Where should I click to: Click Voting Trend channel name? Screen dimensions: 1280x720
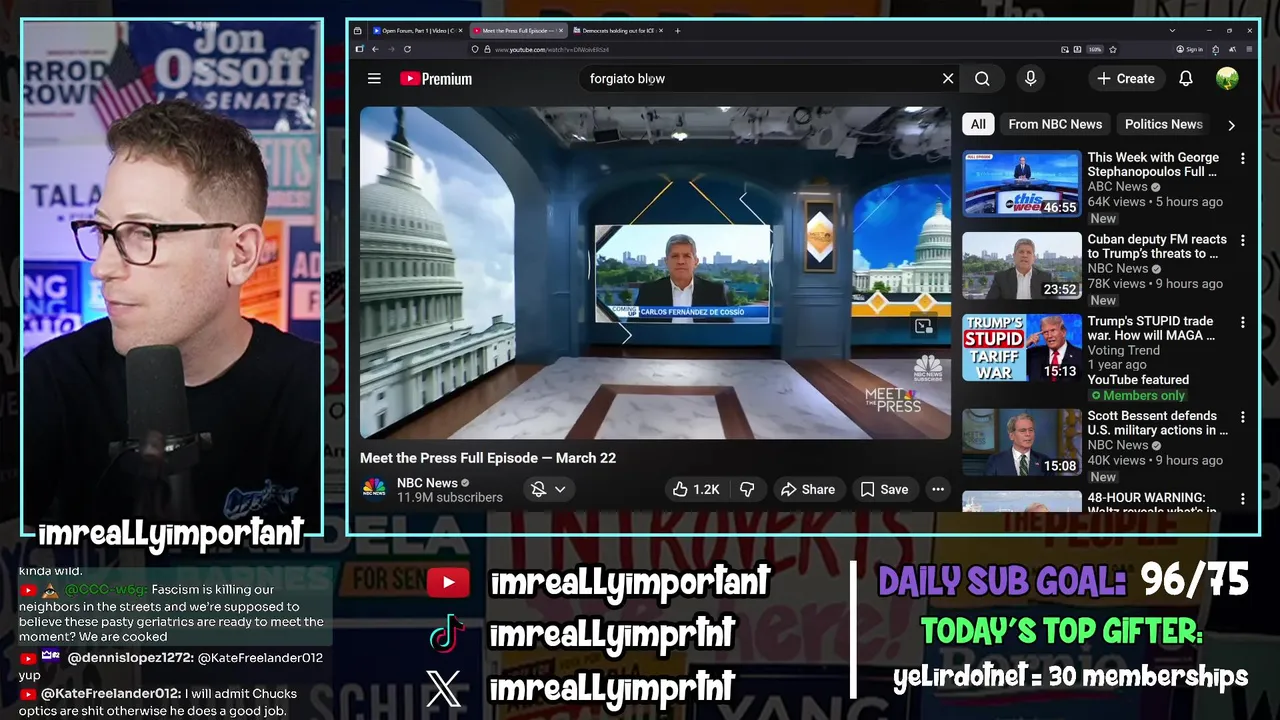[1124, 351]
